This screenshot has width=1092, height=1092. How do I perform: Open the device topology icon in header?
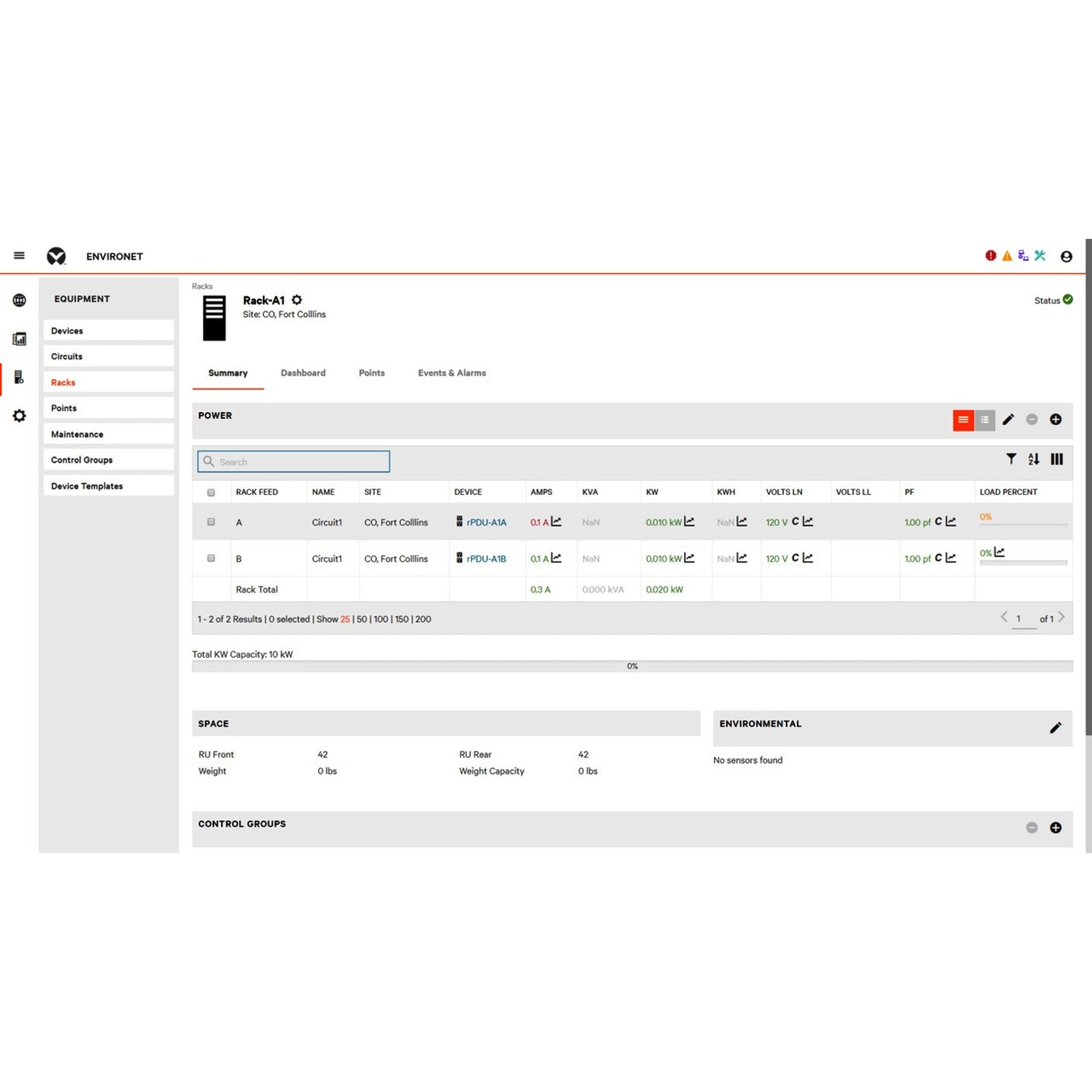pos(1023,255)
